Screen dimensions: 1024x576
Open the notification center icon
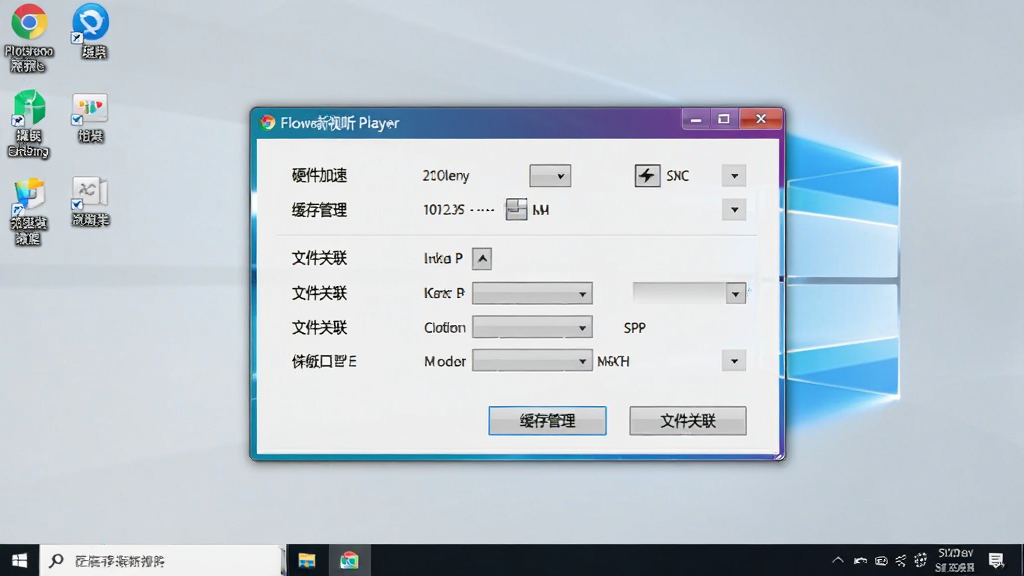coord(996,560)
